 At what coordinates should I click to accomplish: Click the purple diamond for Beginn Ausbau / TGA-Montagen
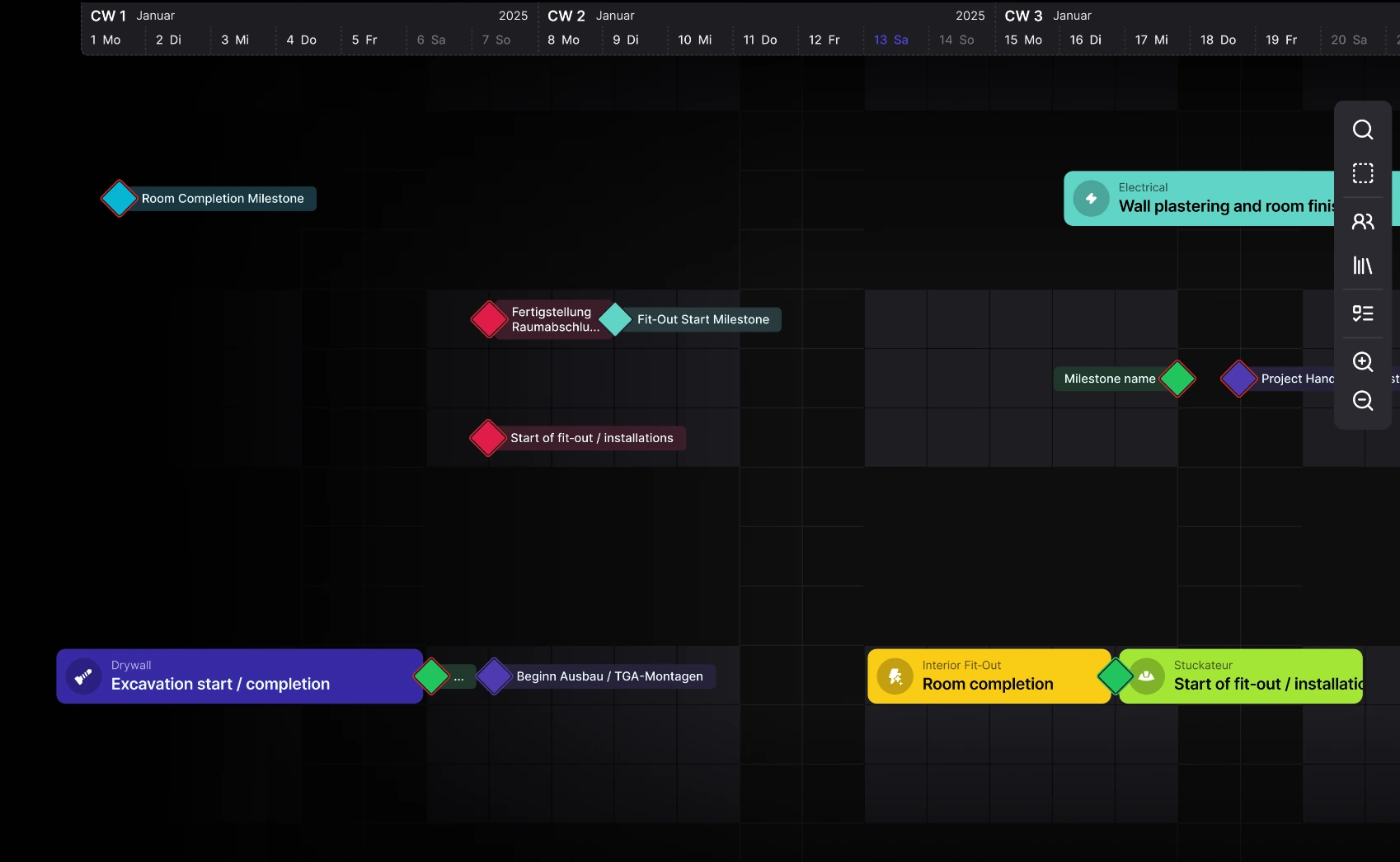(495, 676)
